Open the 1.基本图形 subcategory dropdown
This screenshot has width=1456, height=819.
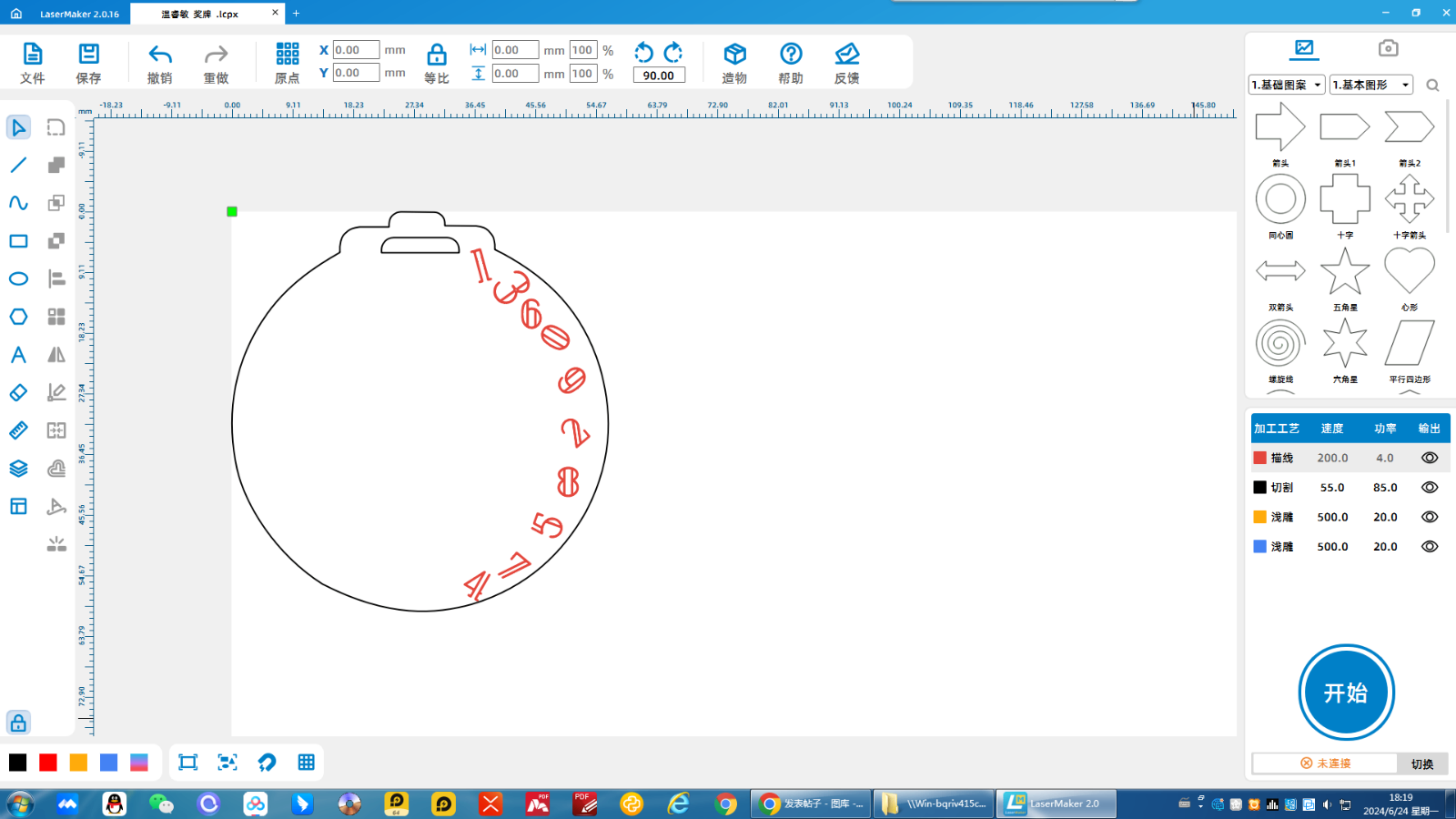pyautogui.click(x=1370, y=85)
